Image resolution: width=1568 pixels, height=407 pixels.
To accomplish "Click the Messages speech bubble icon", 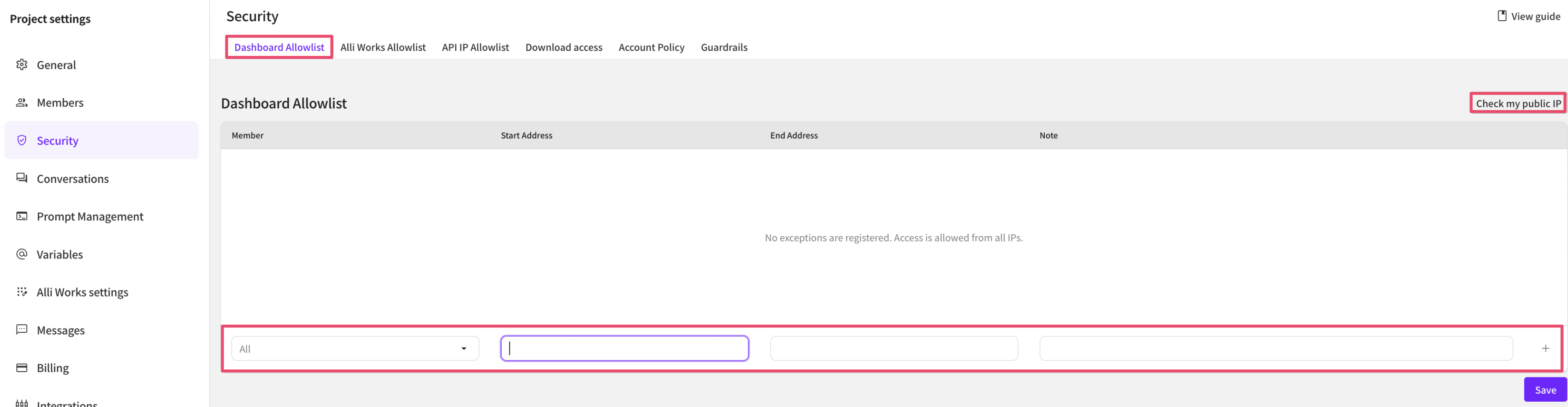I will point(22,330).
